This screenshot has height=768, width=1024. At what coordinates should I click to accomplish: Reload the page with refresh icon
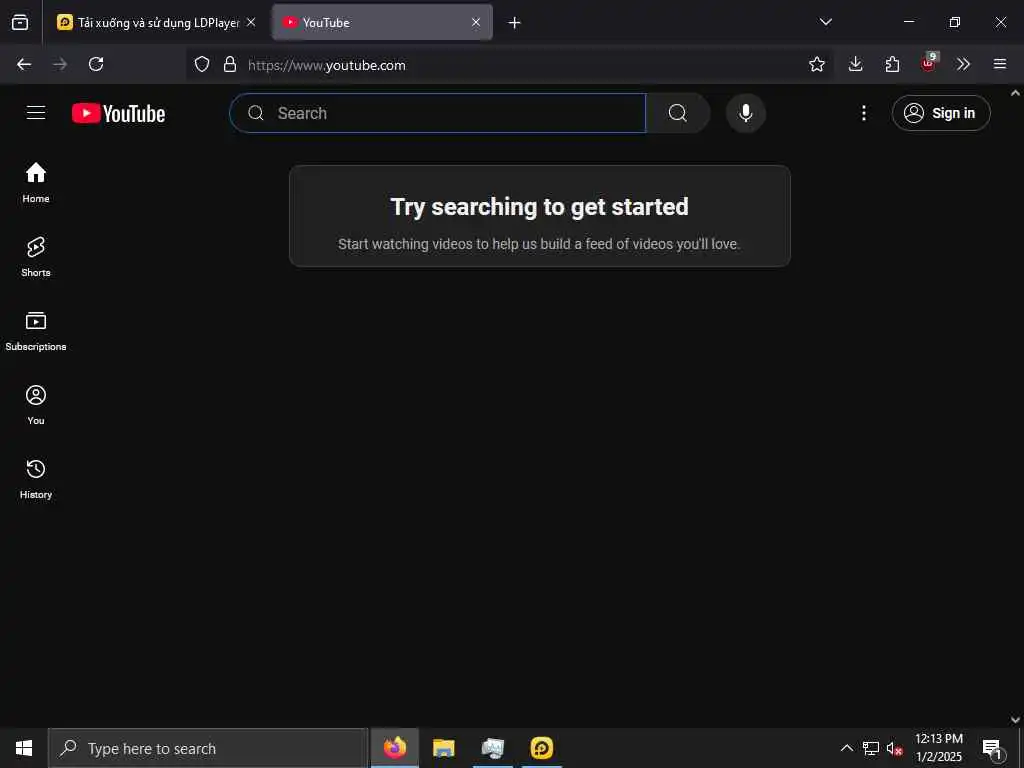tap(96, 64)
